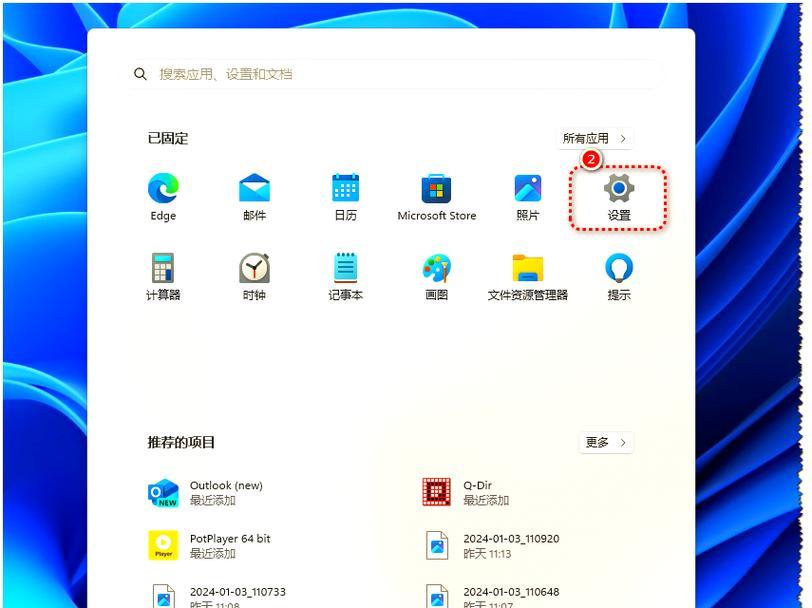Show 所有应用 all apps list
The width and height of the screenshot is (812, 608).
click(596, 138)
